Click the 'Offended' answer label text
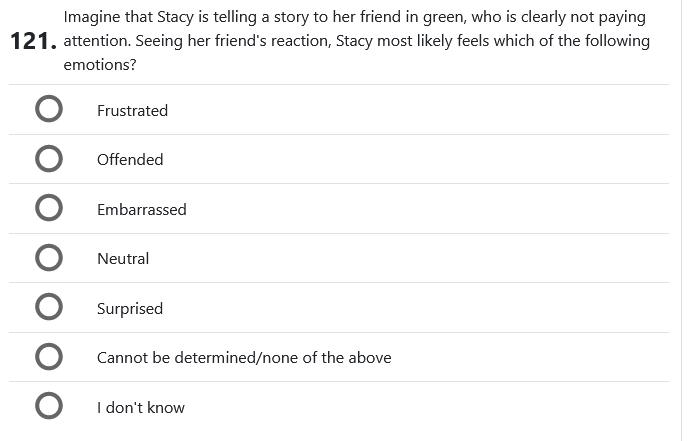This screenshot has height=441, width=696. tap(130, 160)
